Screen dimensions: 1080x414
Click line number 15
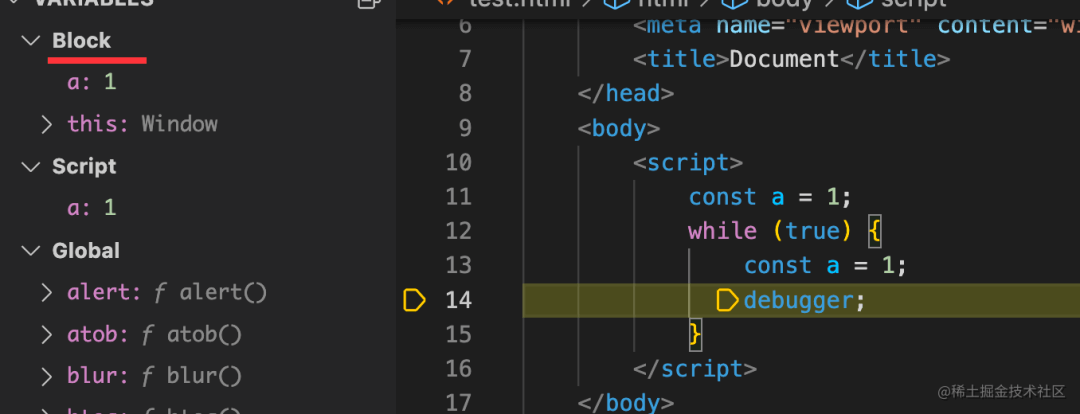coord(458,335)
